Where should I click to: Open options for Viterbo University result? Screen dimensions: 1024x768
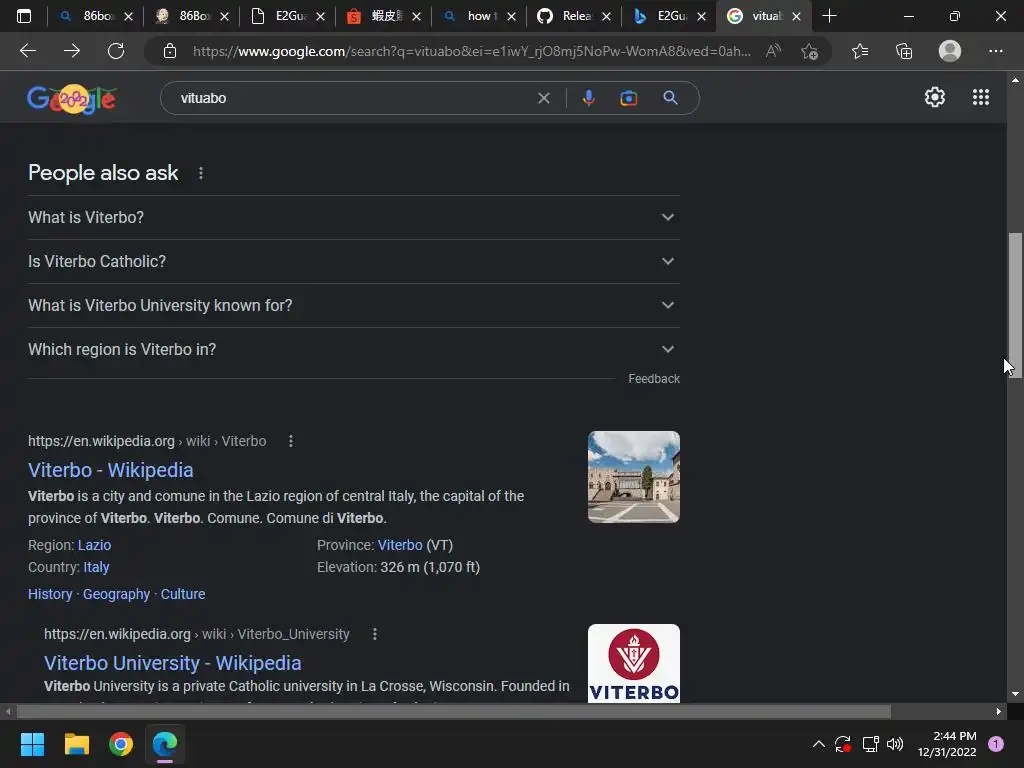pos(374,634)
